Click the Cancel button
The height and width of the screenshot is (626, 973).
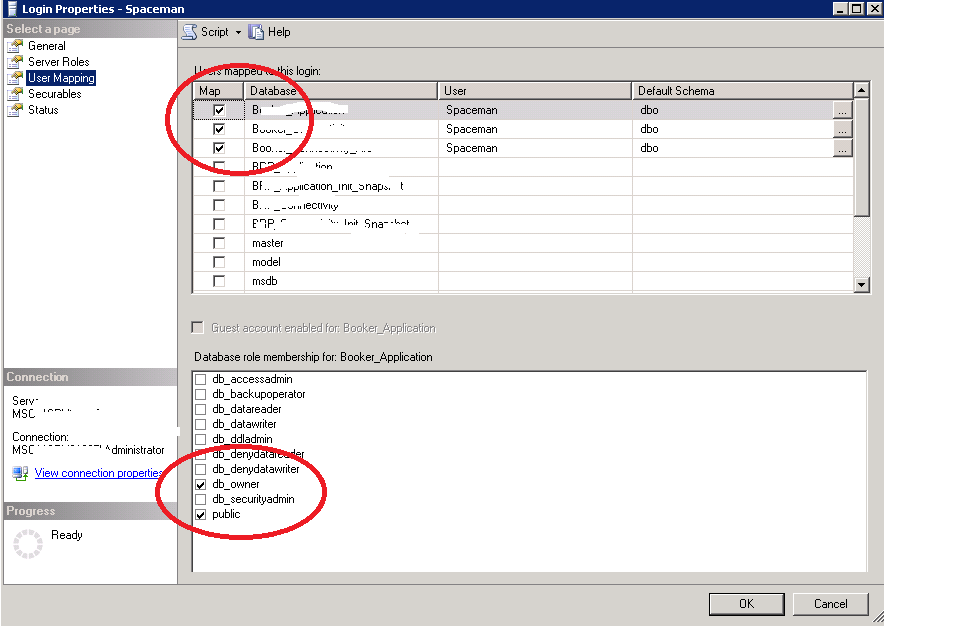(x=830, y=604)
